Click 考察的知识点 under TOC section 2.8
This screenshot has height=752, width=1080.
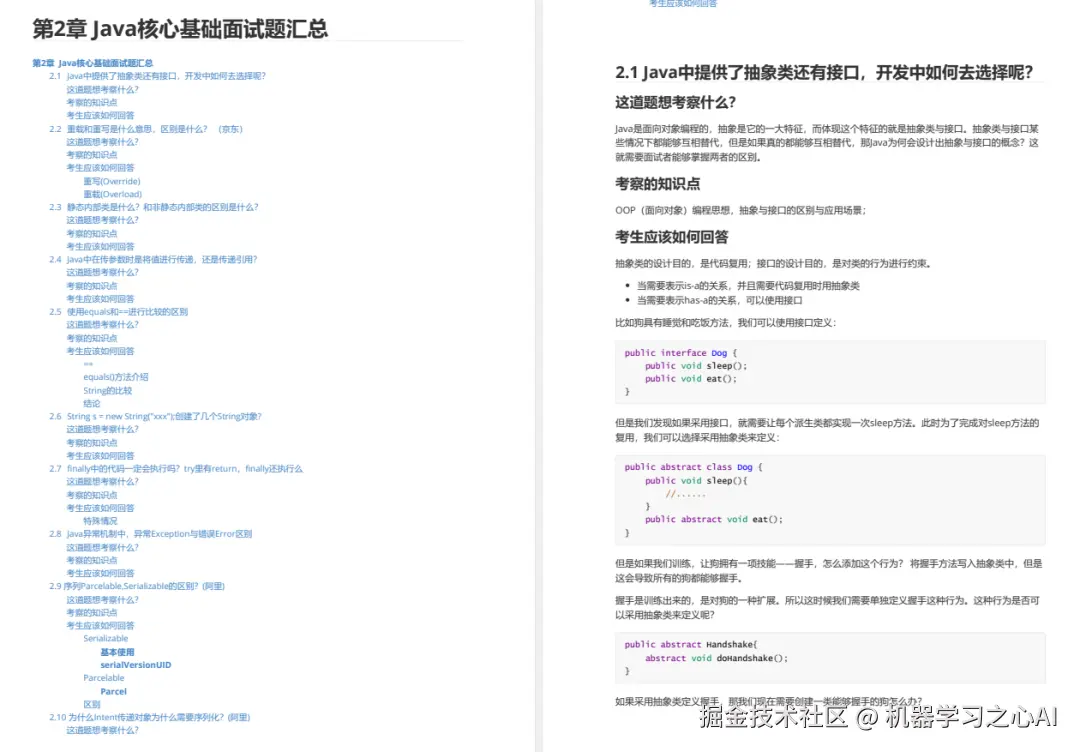(x=92, y=561)
